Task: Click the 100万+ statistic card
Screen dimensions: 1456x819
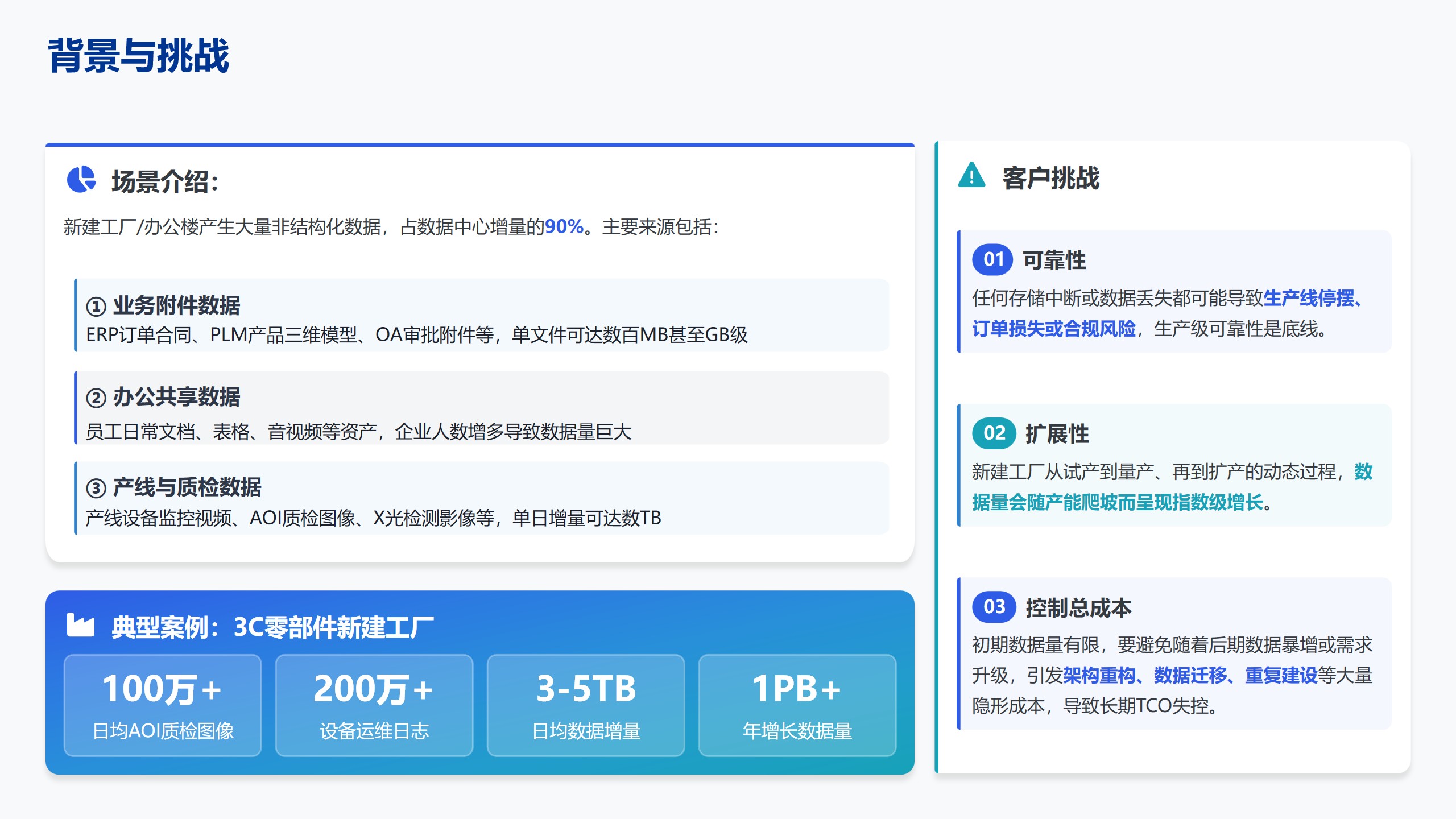Action: coord(163,705)
